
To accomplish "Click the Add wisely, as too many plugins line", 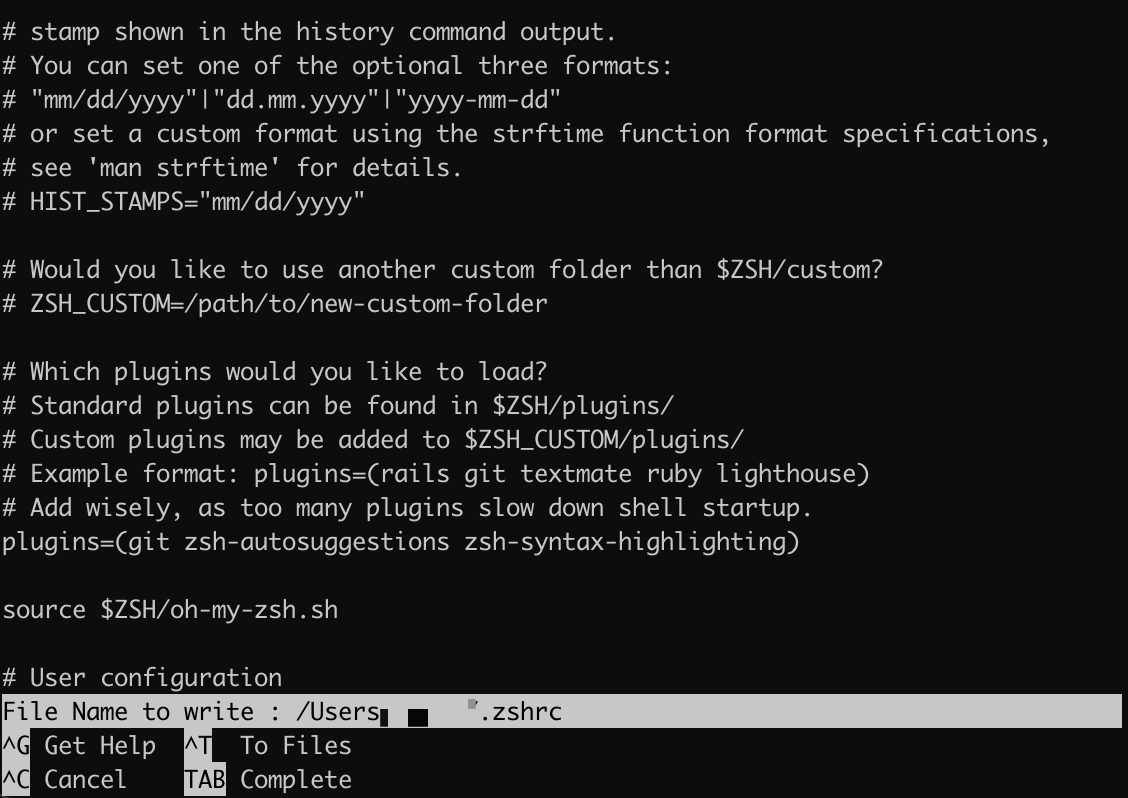I will [407, 508].
